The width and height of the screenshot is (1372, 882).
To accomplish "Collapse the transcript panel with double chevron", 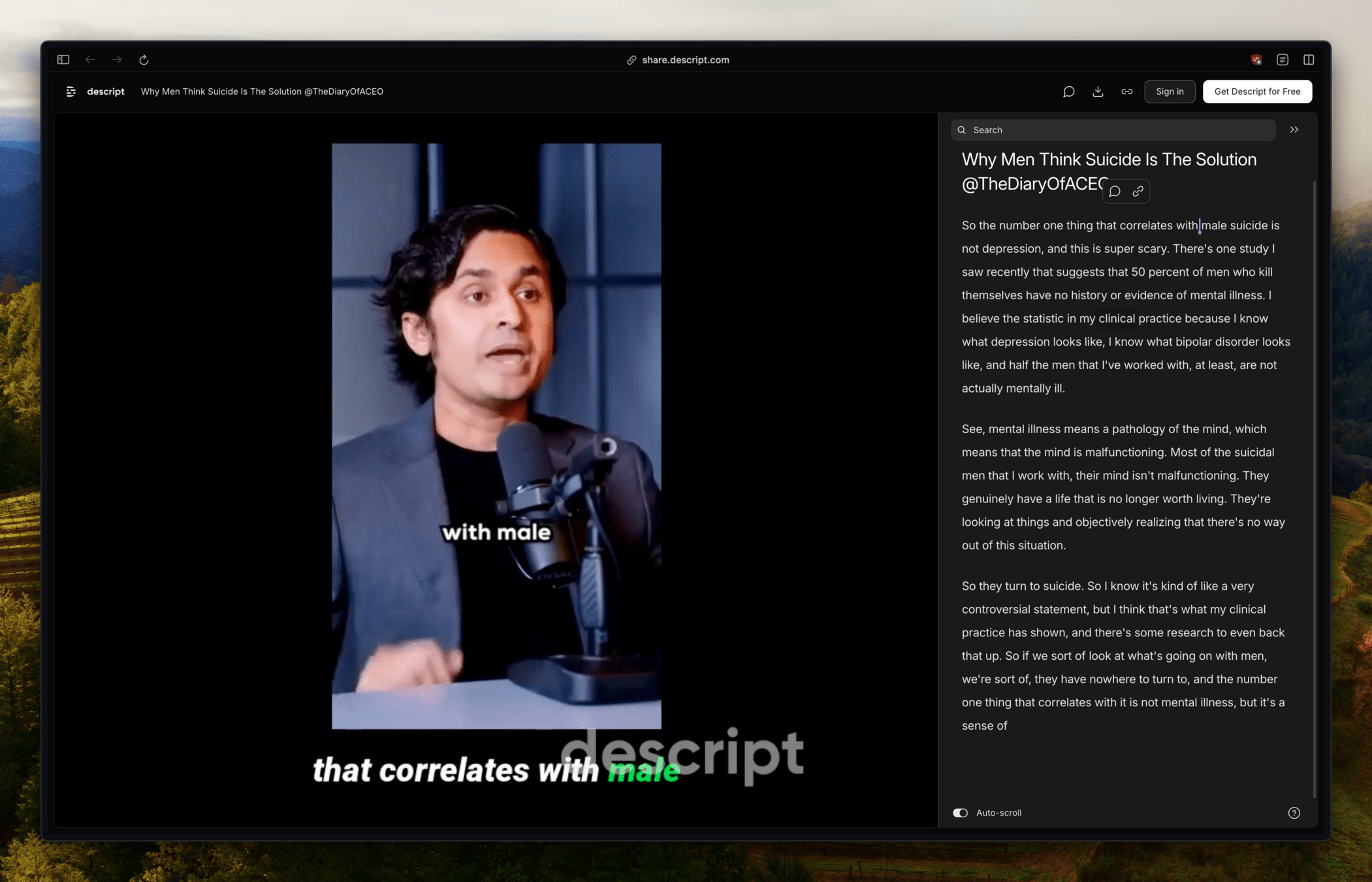I will pyautogui.click(x=1294, y=129).
